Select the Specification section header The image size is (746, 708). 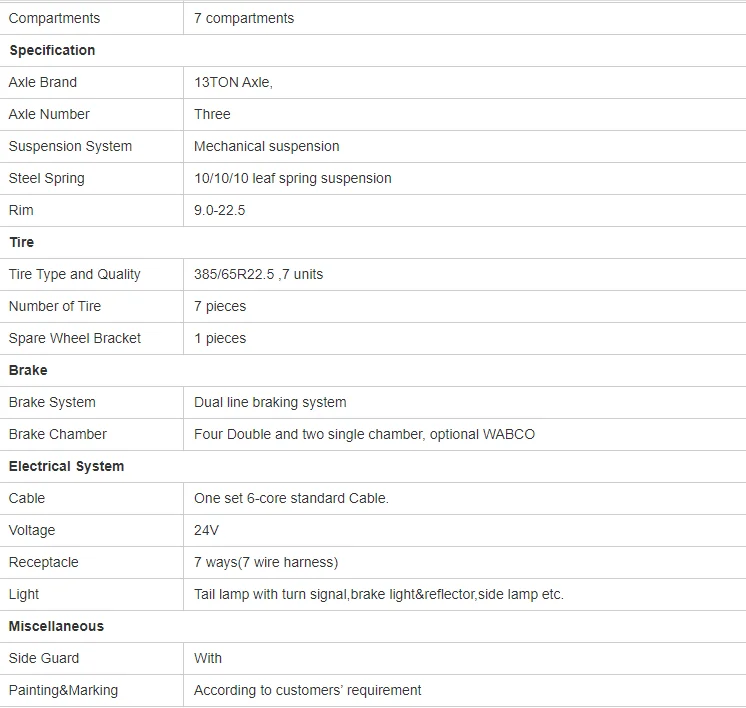click(52, 50)
